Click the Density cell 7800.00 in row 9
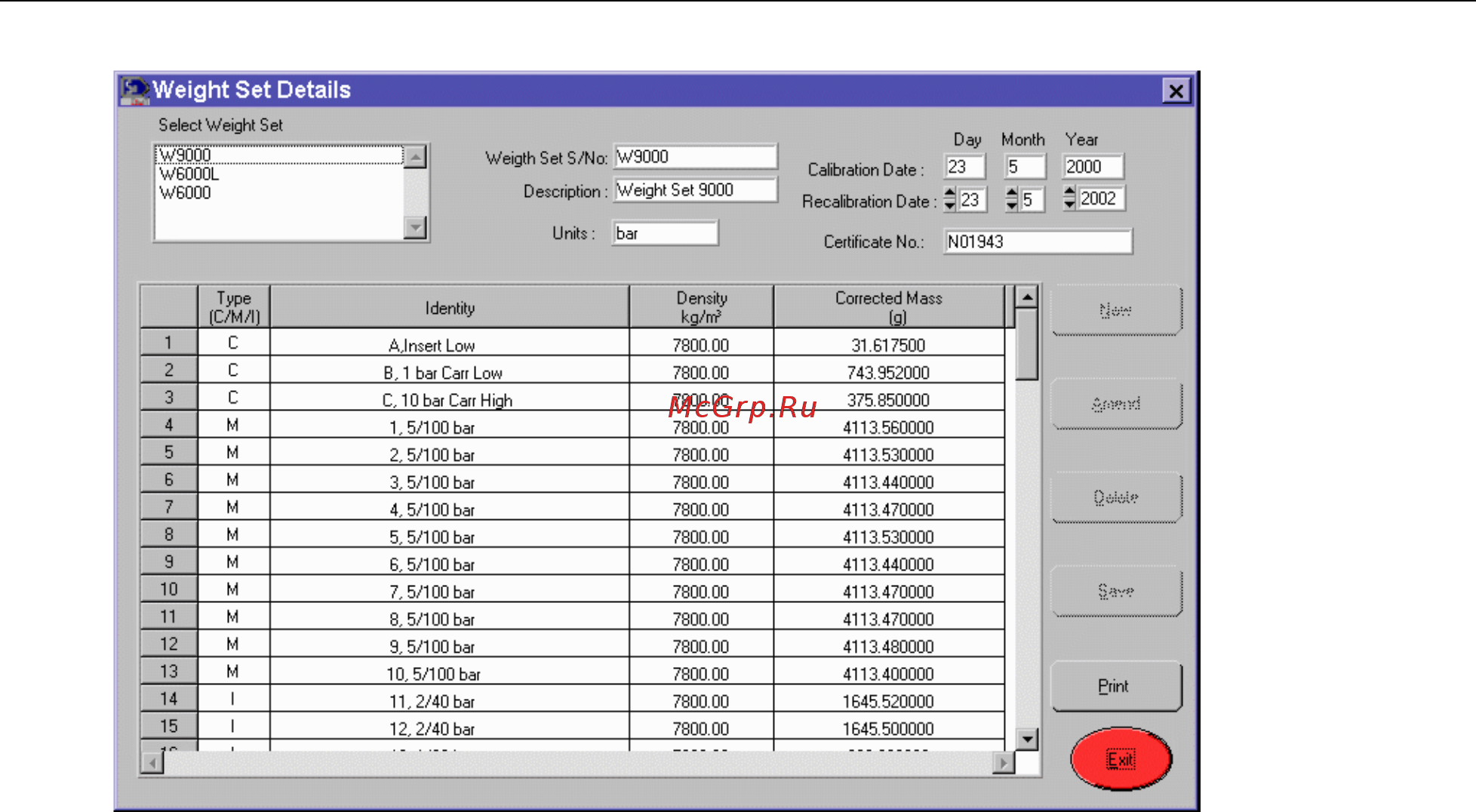1476x812 pixels. (702, 561)
